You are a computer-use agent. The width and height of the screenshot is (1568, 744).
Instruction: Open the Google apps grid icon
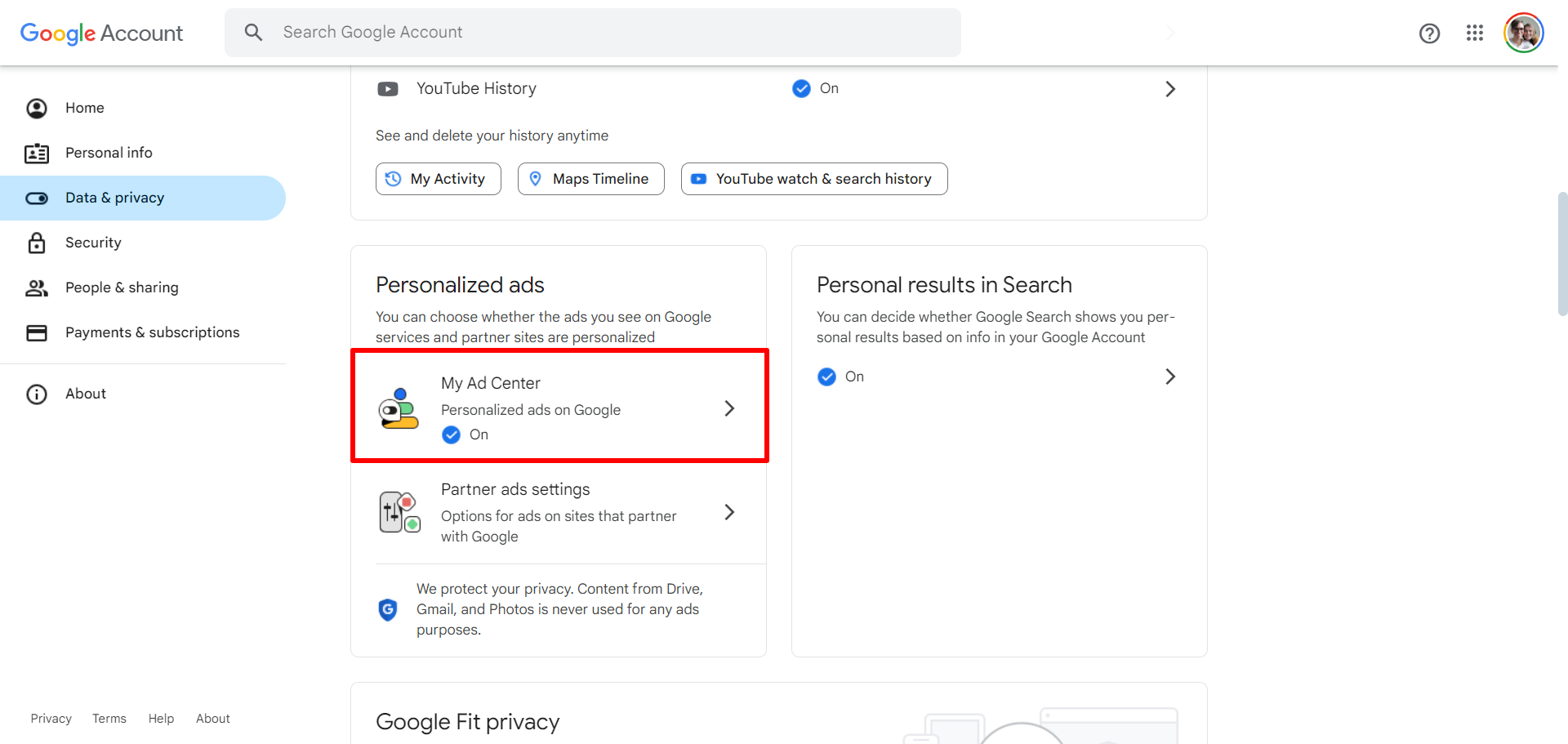point(1474,33)
